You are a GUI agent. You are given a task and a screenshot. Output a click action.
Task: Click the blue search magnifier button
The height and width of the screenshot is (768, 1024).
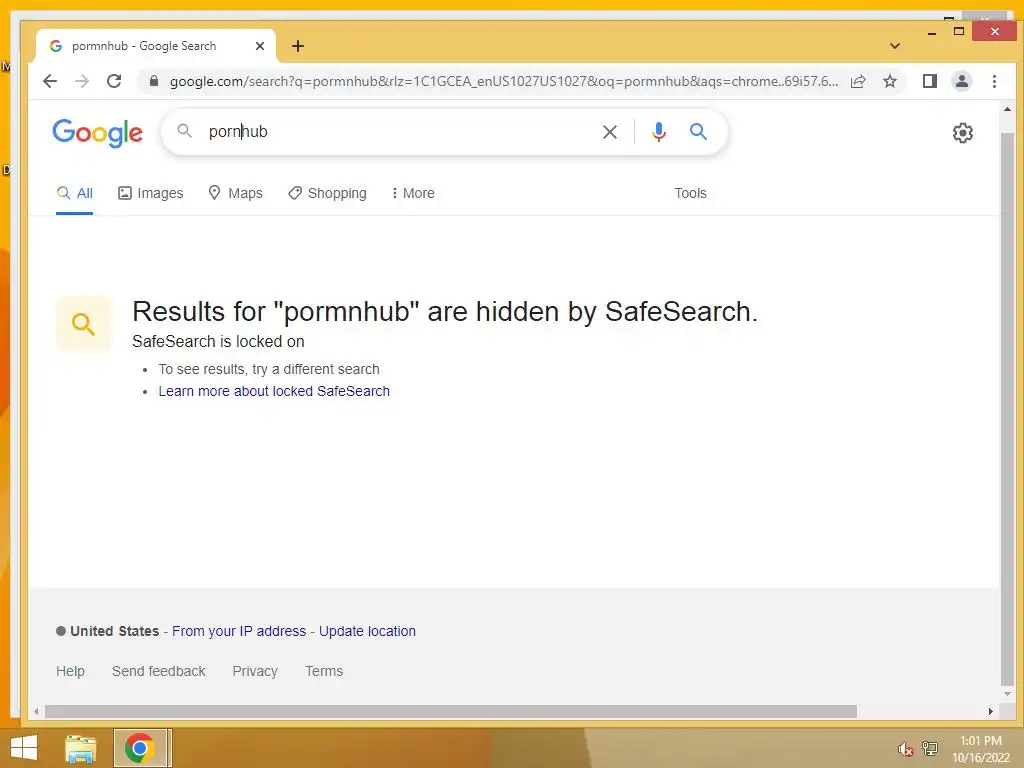point(698,132)
